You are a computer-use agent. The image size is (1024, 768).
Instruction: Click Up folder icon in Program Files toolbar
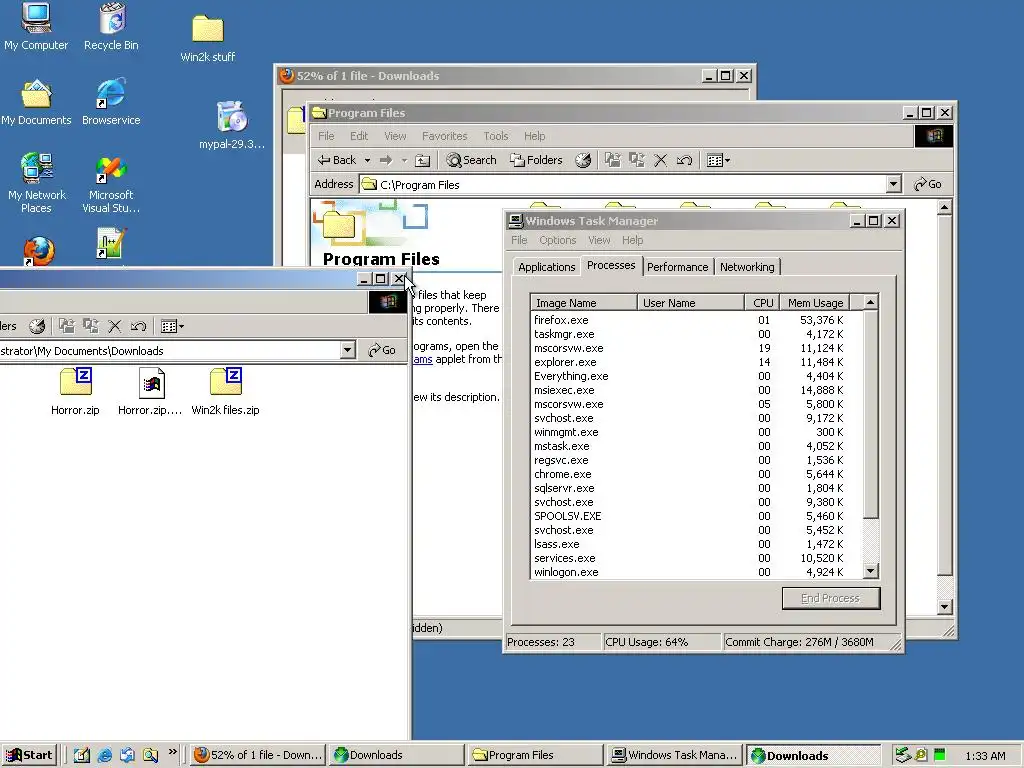423,160
